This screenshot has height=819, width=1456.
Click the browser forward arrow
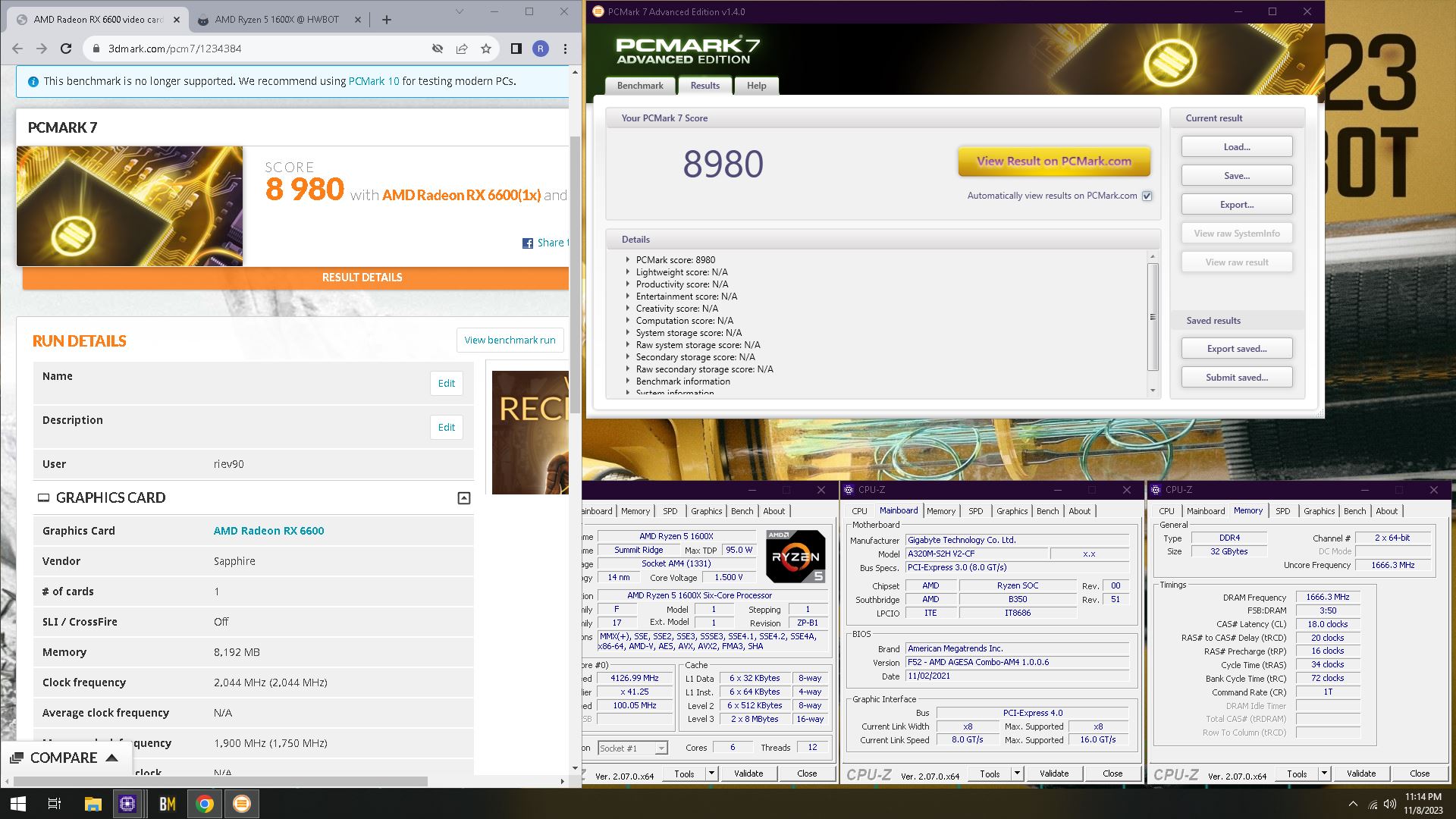(x=42, y=49)
